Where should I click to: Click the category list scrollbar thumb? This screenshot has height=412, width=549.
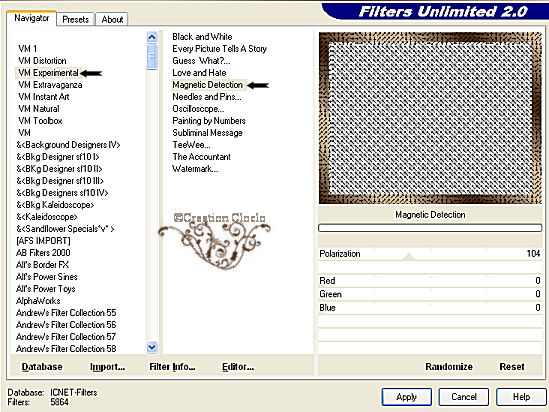[152, 56]
